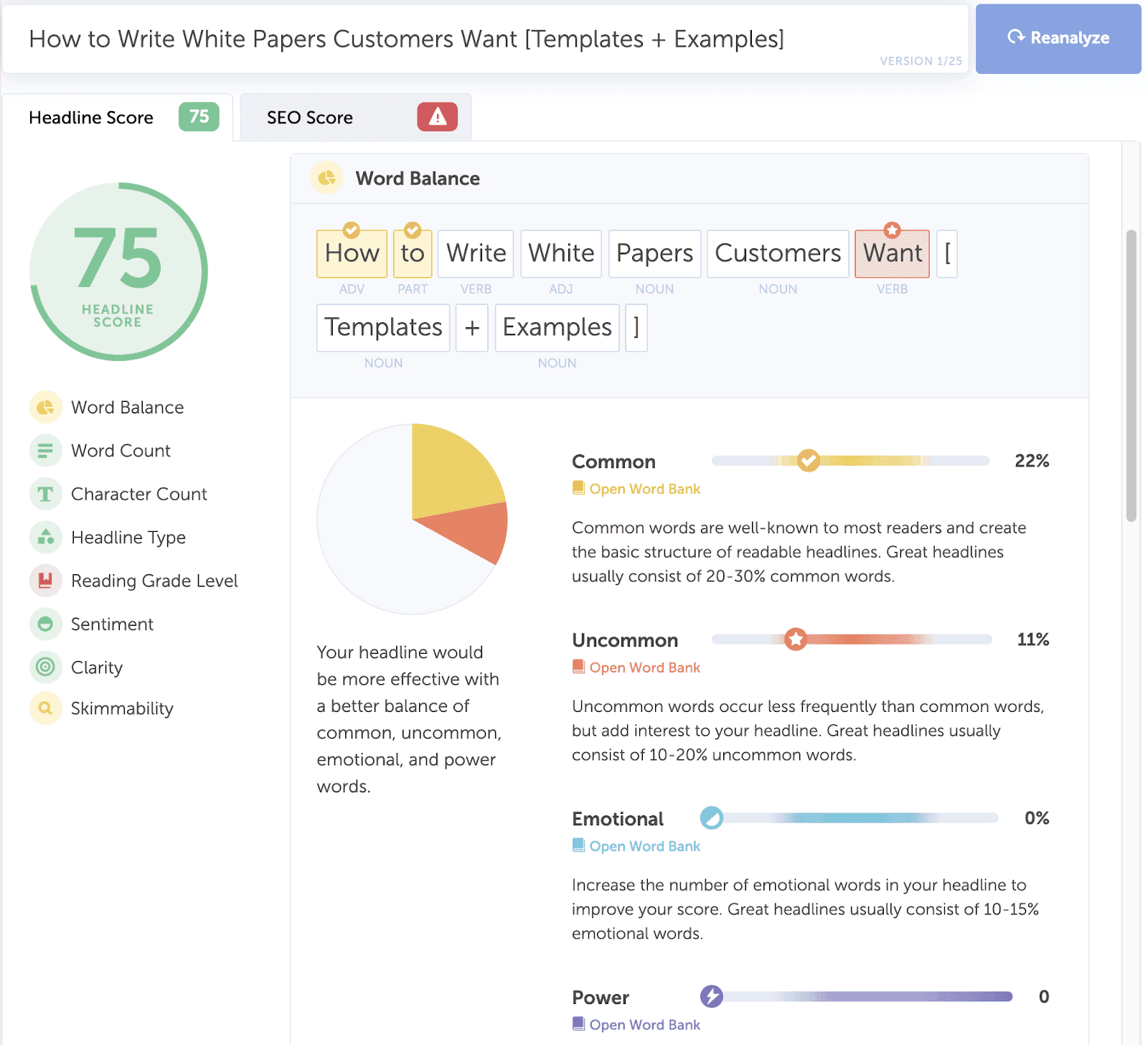Switch to the SEO Score tab
The image size is (1148, 1045).
pos(310,117)
